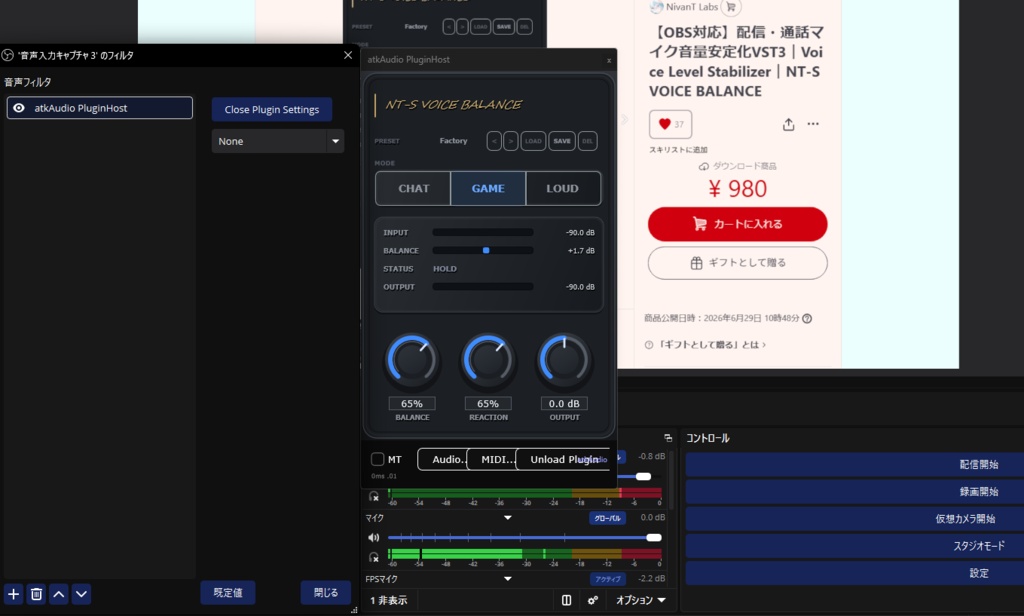Click the OUTPUT knob
The height and width of the screenshot is (616, 1024).
pos(564,360)
